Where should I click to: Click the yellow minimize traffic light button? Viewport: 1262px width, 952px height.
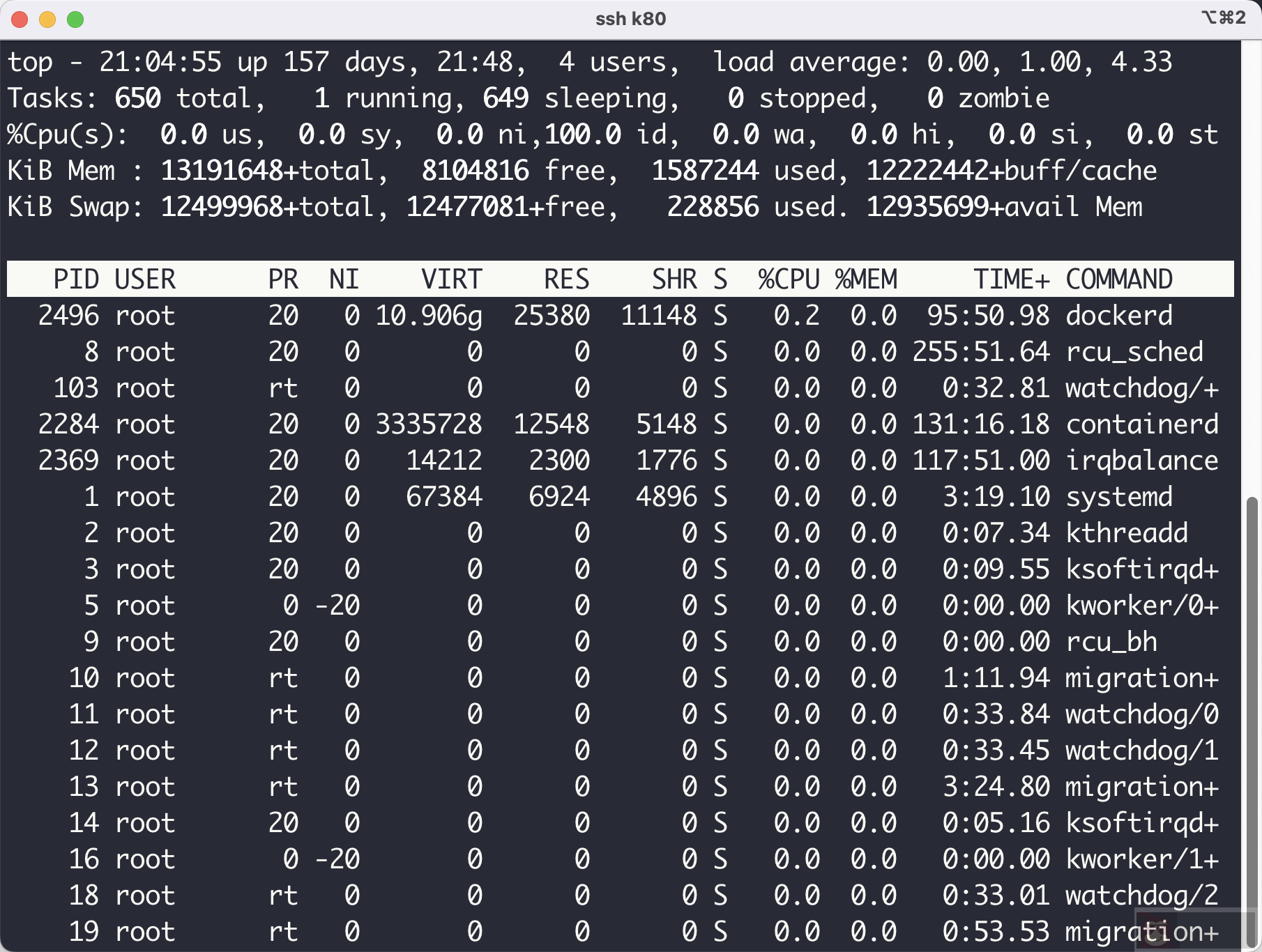47,20
